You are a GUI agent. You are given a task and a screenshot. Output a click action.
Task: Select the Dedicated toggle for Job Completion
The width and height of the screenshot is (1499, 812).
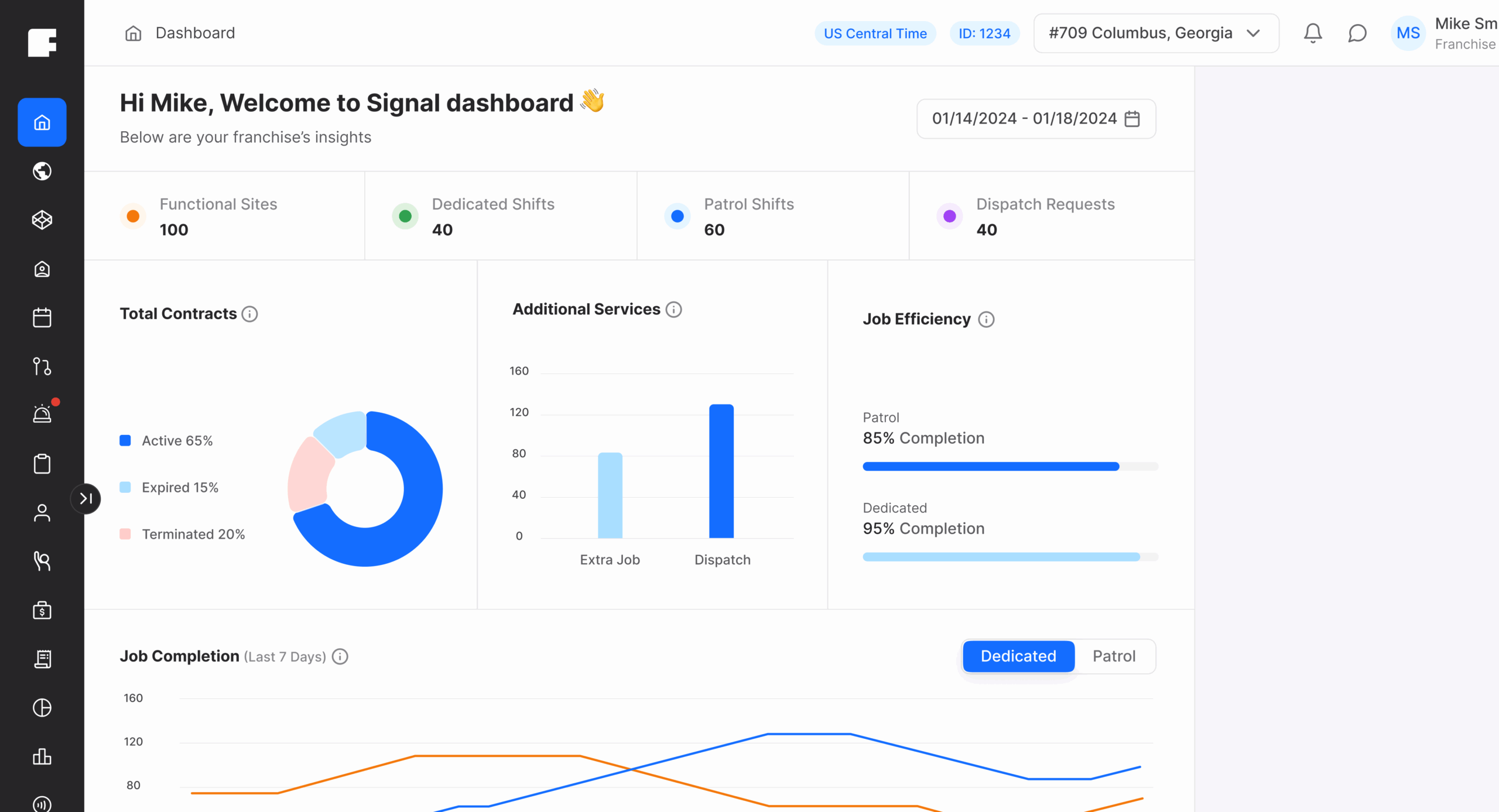(1018, 656)
